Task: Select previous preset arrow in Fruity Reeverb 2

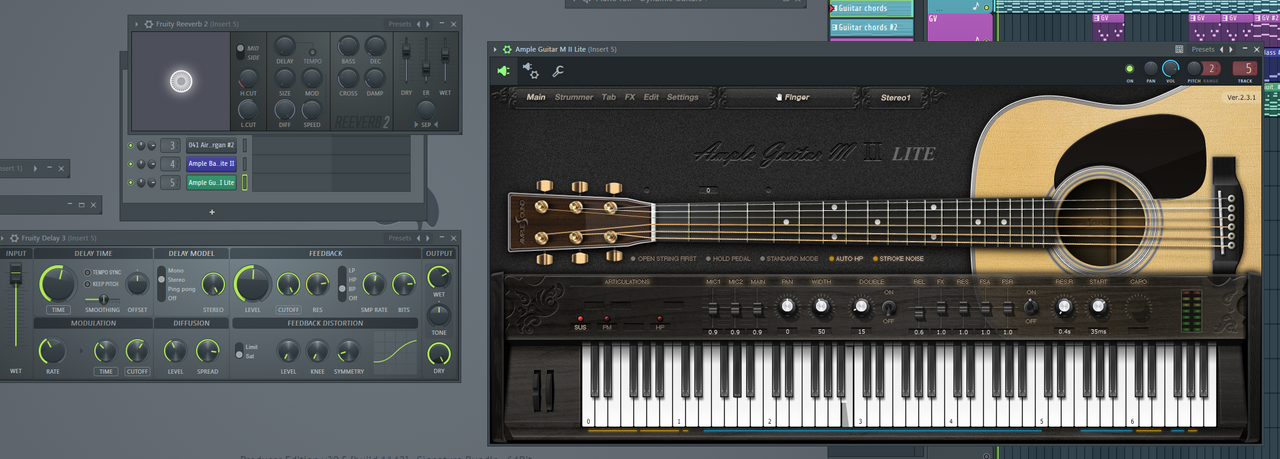Action: click(x=418, y=24)
